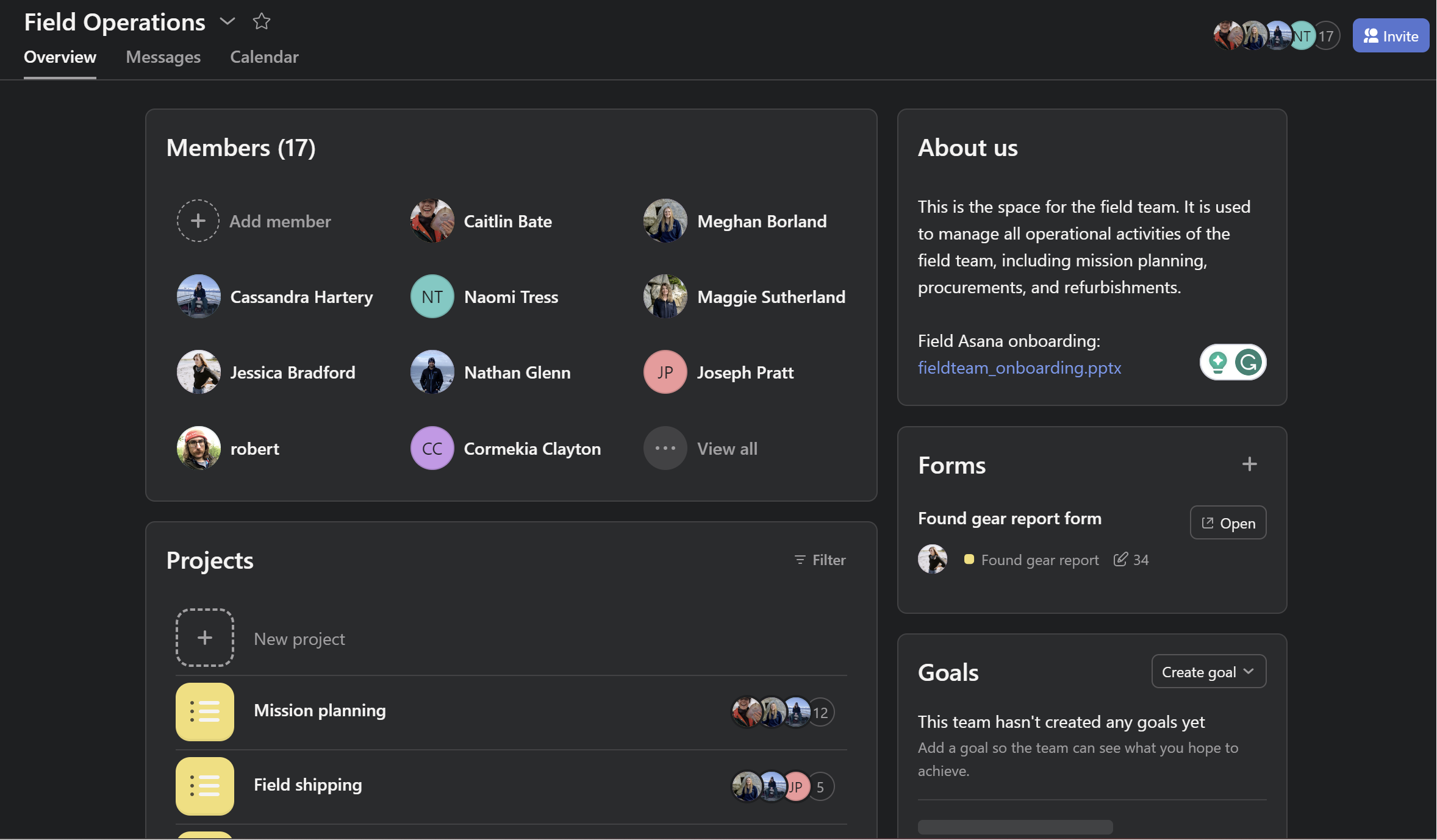Click Cormekia Clayton name
The width and height of the screenshot is (1437, 840).
[x=532, y=449]
